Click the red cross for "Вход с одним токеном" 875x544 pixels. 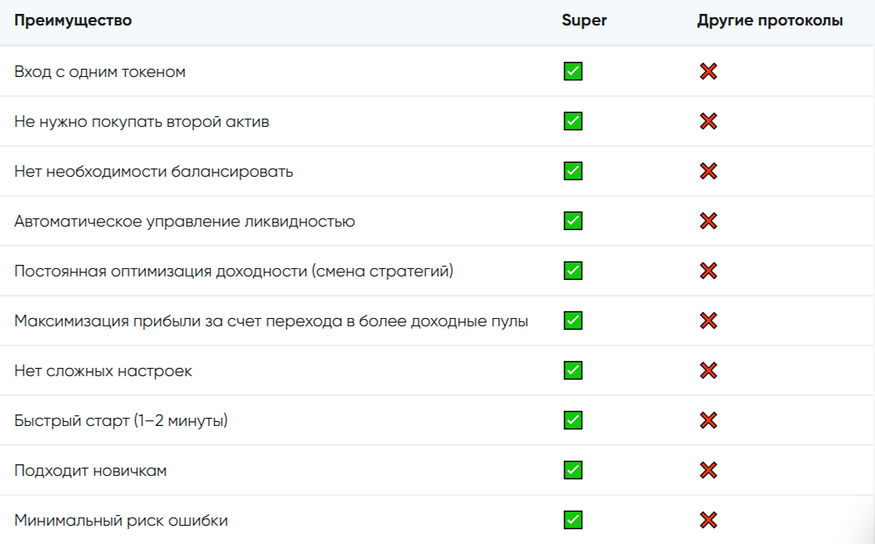(x=708, y=72)
